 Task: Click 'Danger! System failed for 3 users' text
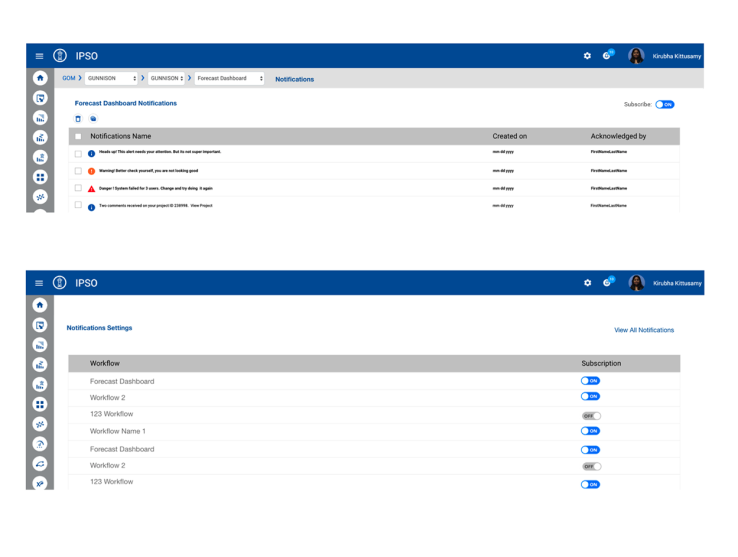156,188
